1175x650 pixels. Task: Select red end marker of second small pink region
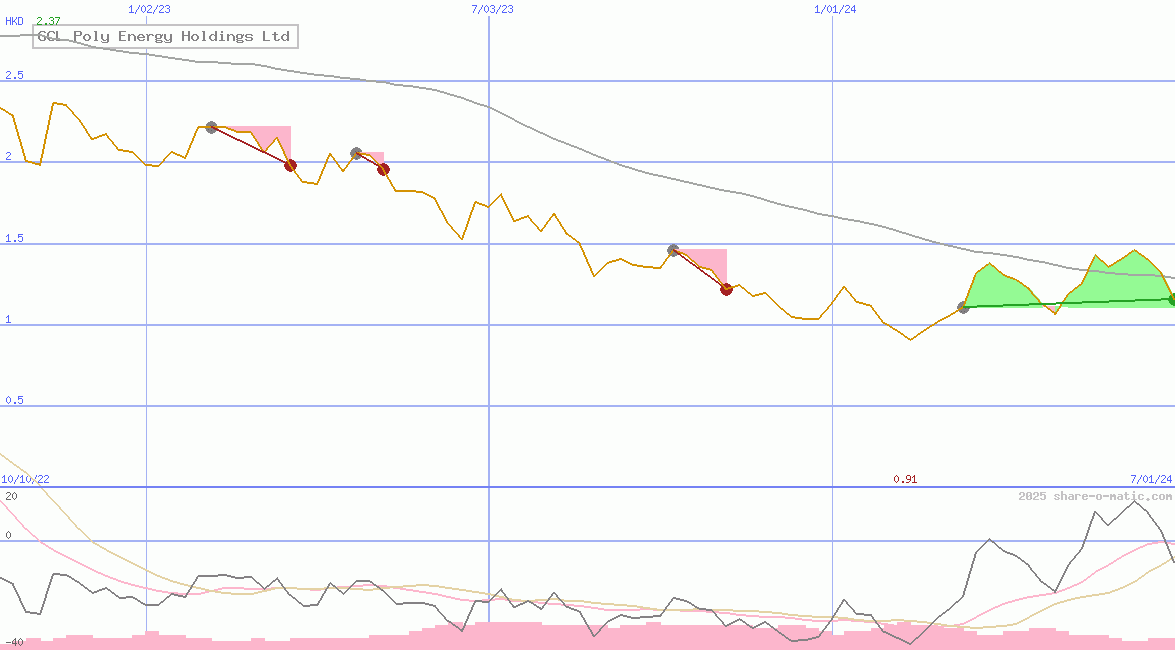click(x=383, y=169)
